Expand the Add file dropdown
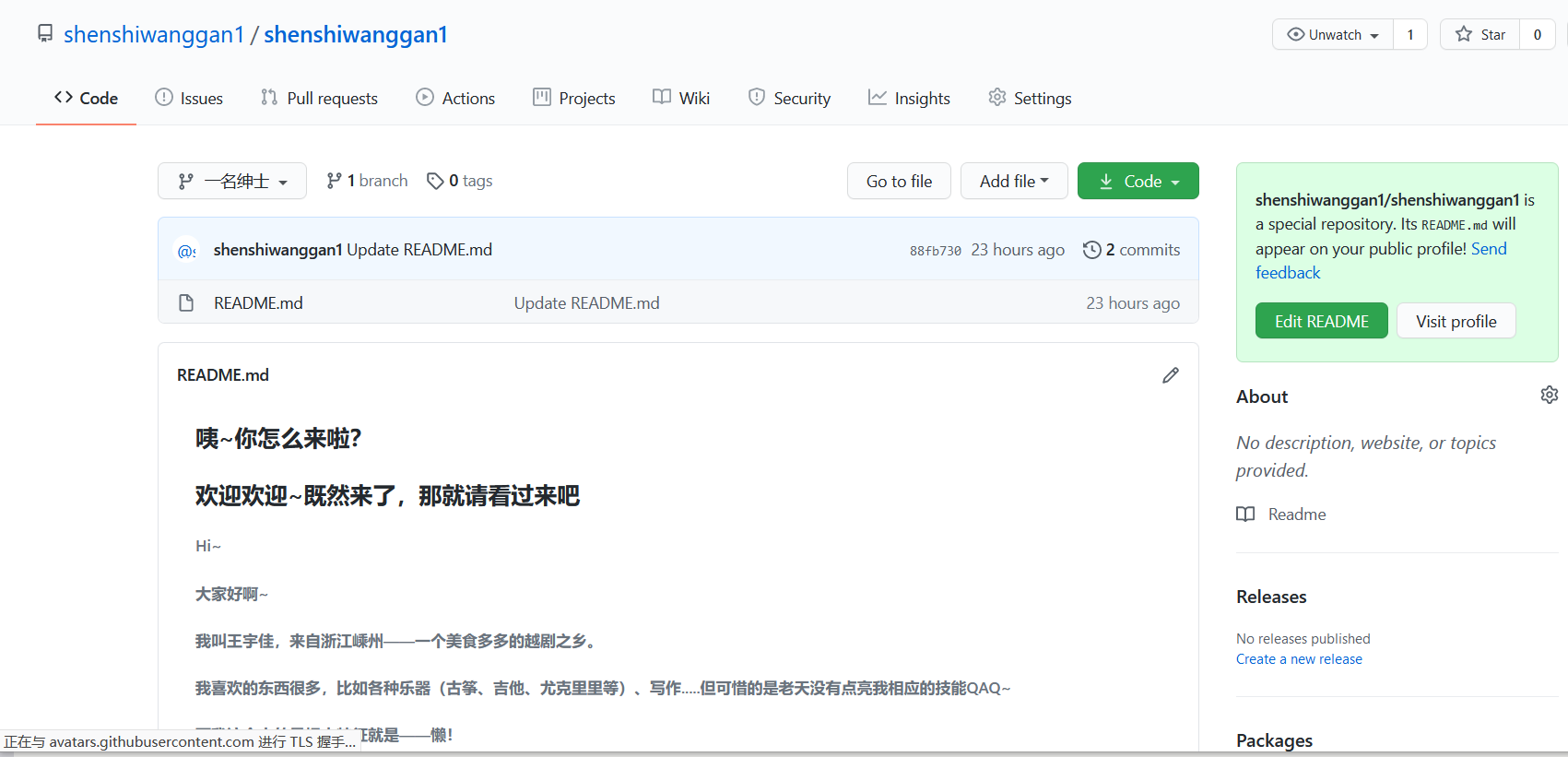Viewport: 1568px width, 757px height. pyautogui.click(x=1014, y=181)
